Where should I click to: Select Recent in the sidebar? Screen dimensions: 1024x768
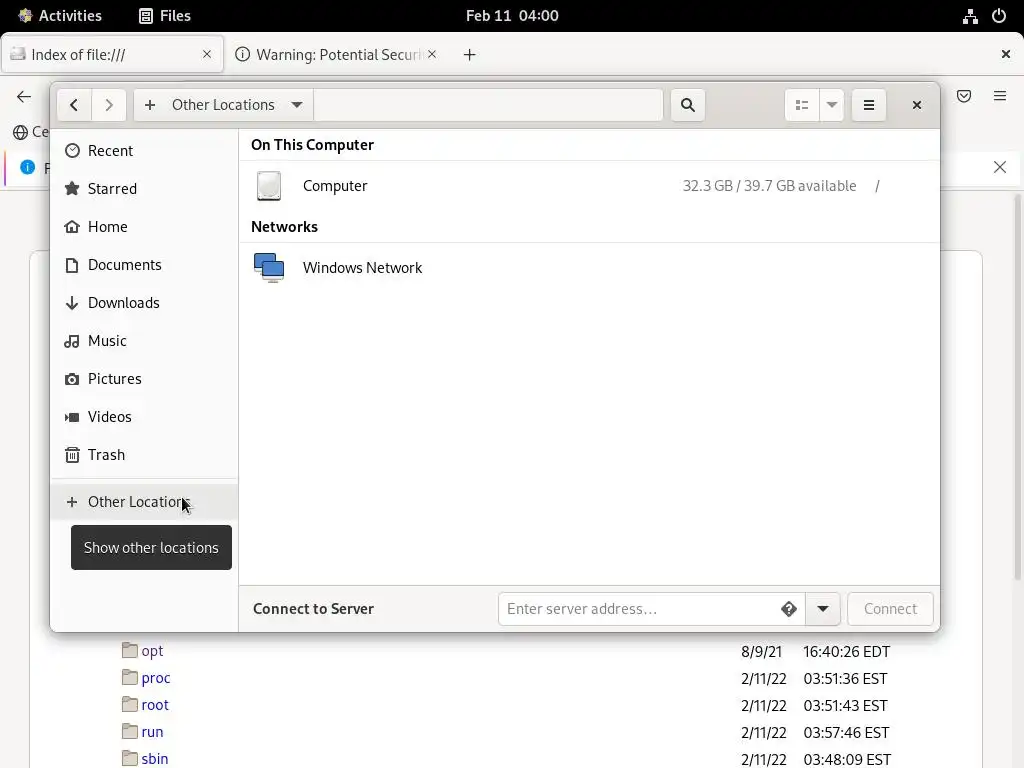tap(144, 151)
